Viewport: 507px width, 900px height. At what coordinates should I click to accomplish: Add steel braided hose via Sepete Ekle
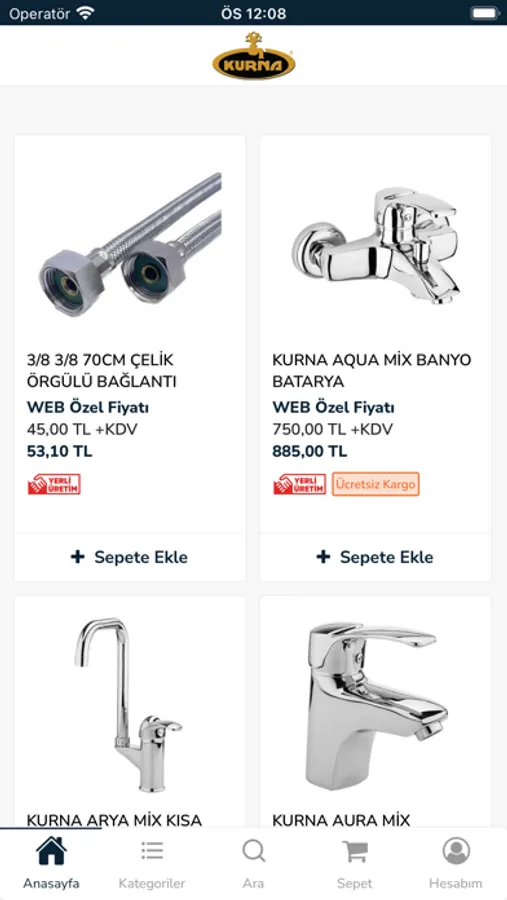coord(130,557)
